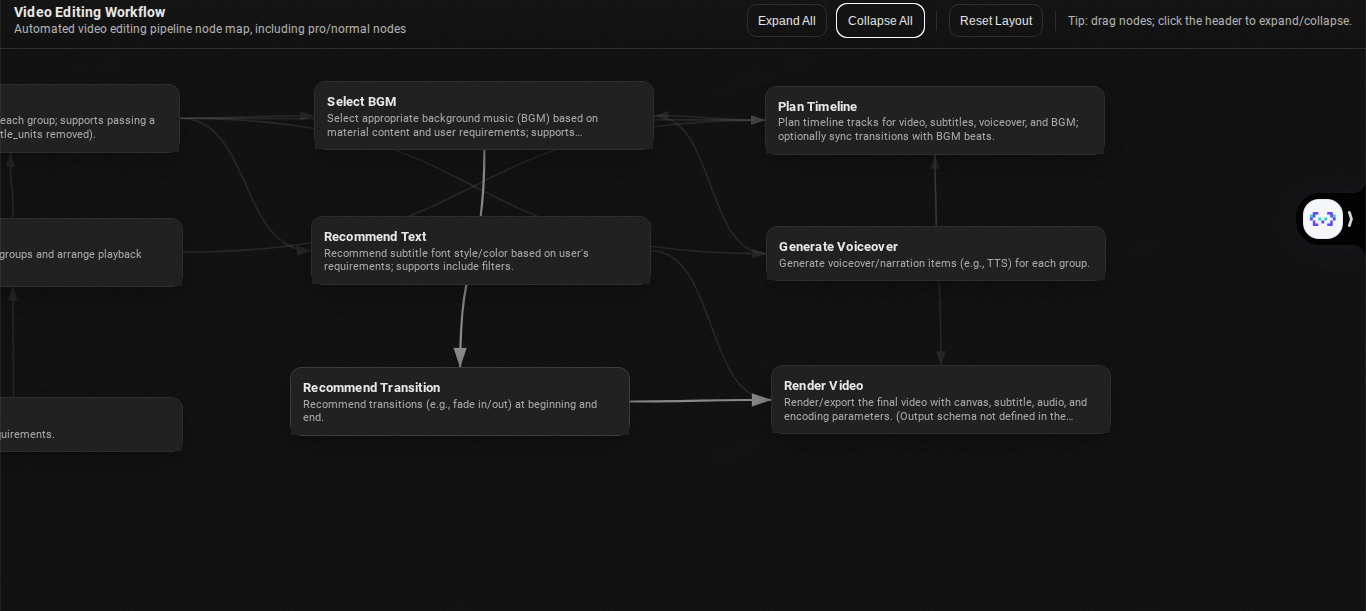Click the Collapse All button
The width and height of the screenshot is (1366, 611).
tap(880, 21)
